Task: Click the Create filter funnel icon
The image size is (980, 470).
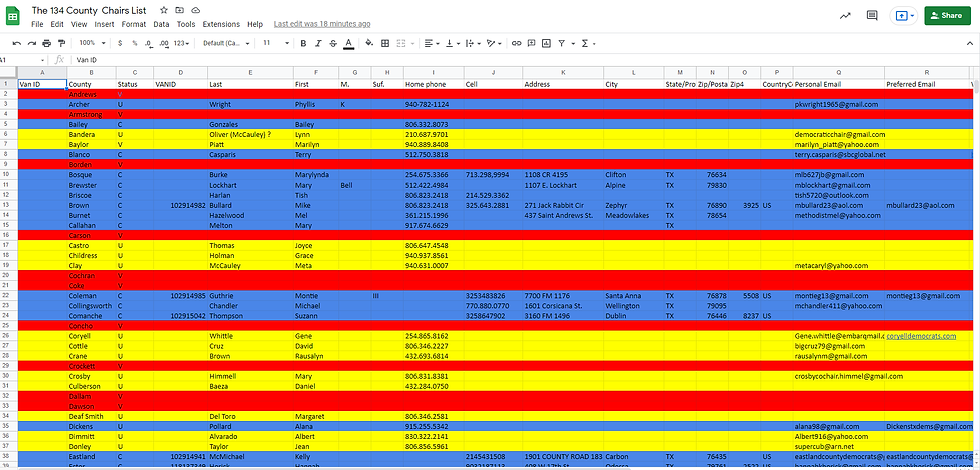Action: [562, 43]
